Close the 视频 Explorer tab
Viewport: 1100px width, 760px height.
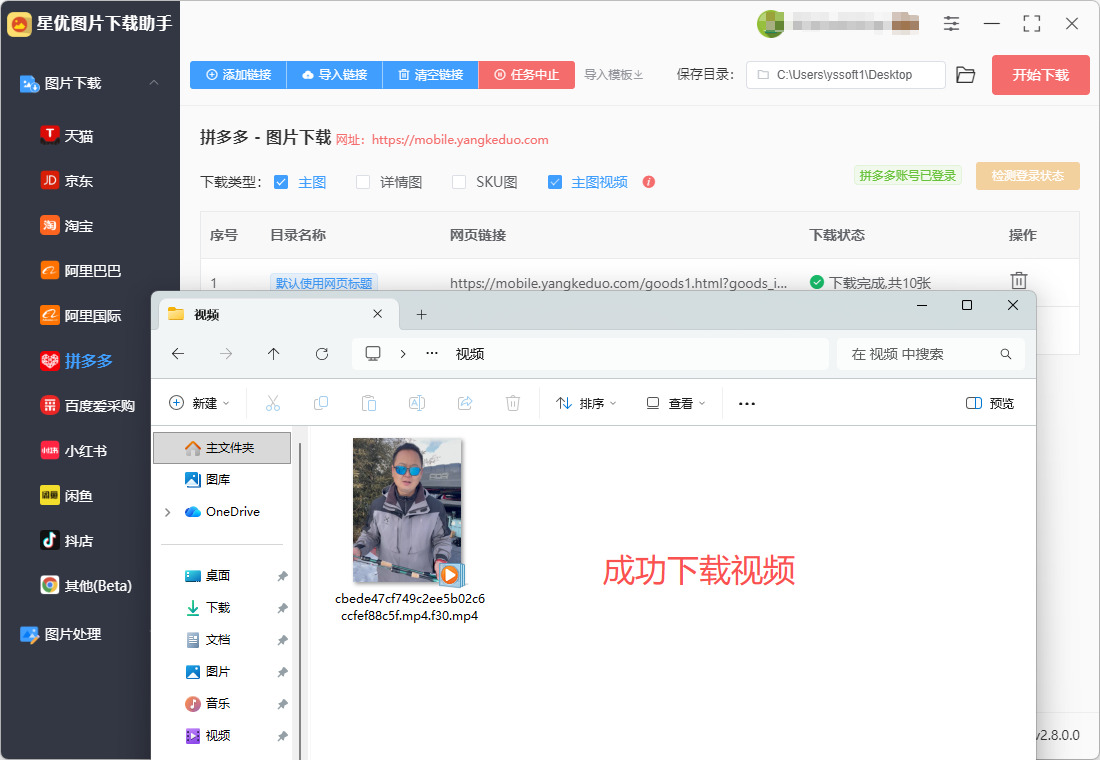(x=377, y=314)
